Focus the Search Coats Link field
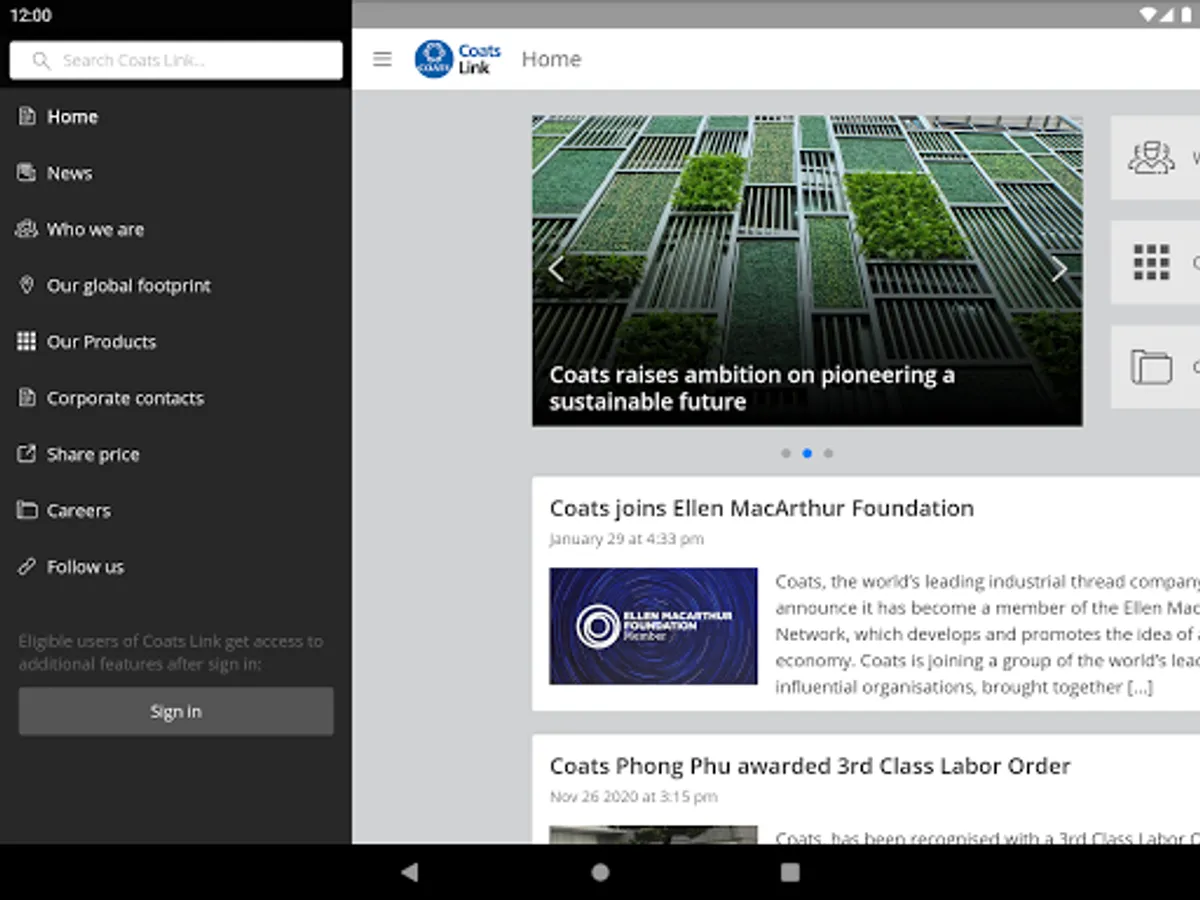The height and width of the screenshot is (900, 1200). click(x=176, y=60)
